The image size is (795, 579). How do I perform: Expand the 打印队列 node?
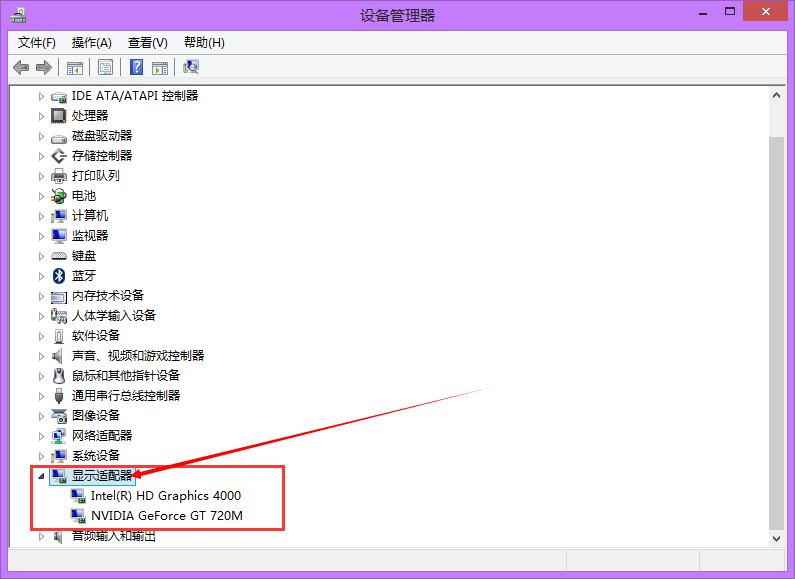[x=42, y=176]
